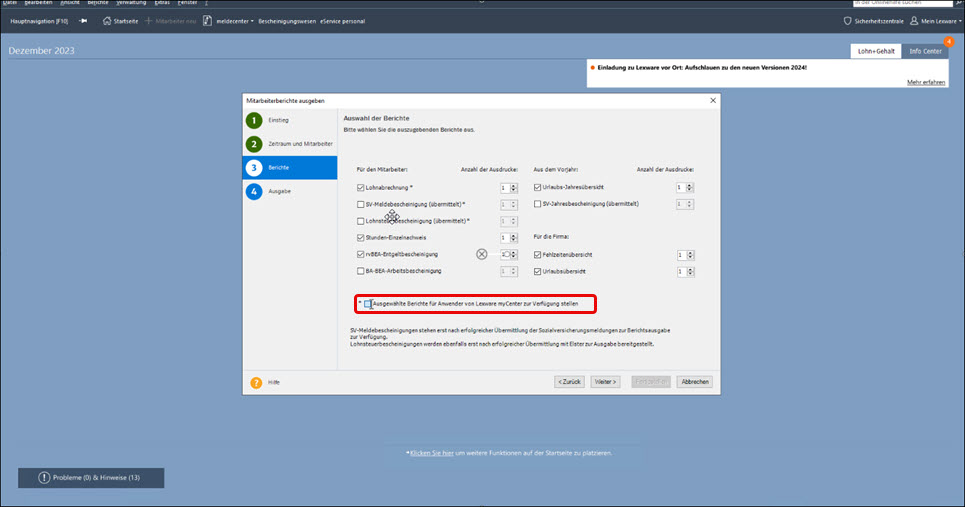
Task: Go to wizard step 1 Einstieg
Action: [x=255, y=120]
